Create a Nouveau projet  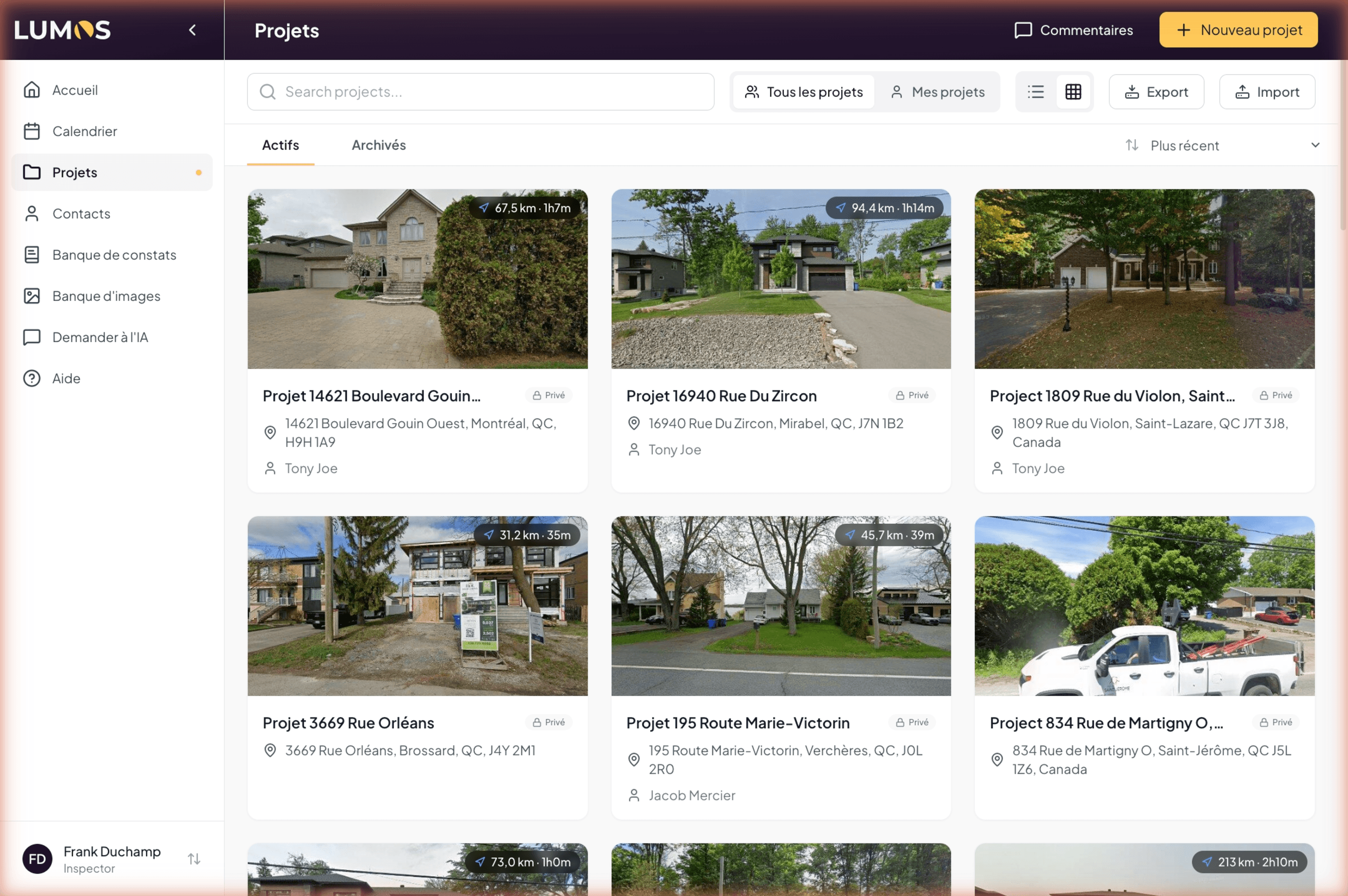click(x=1238, y=29)
